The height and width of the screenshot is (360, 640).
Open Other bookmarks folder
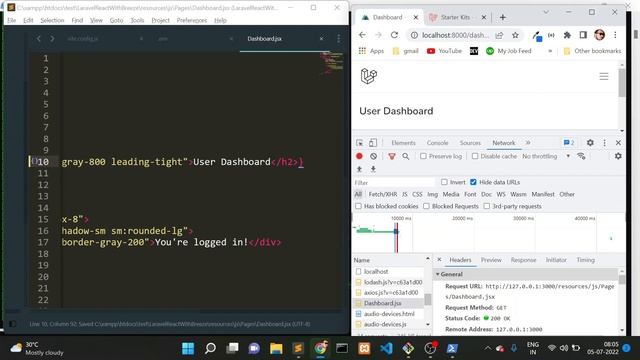click(x=592, y=51)
